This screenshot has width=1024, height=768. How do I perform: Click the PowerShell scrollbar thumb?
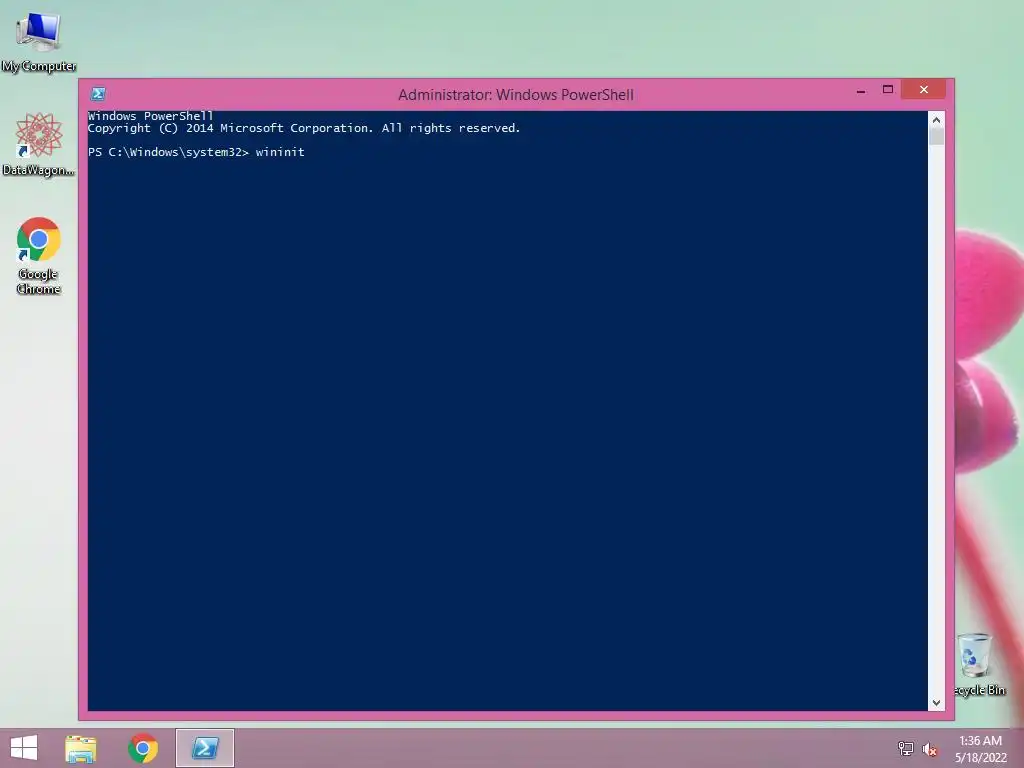[936, 136]
